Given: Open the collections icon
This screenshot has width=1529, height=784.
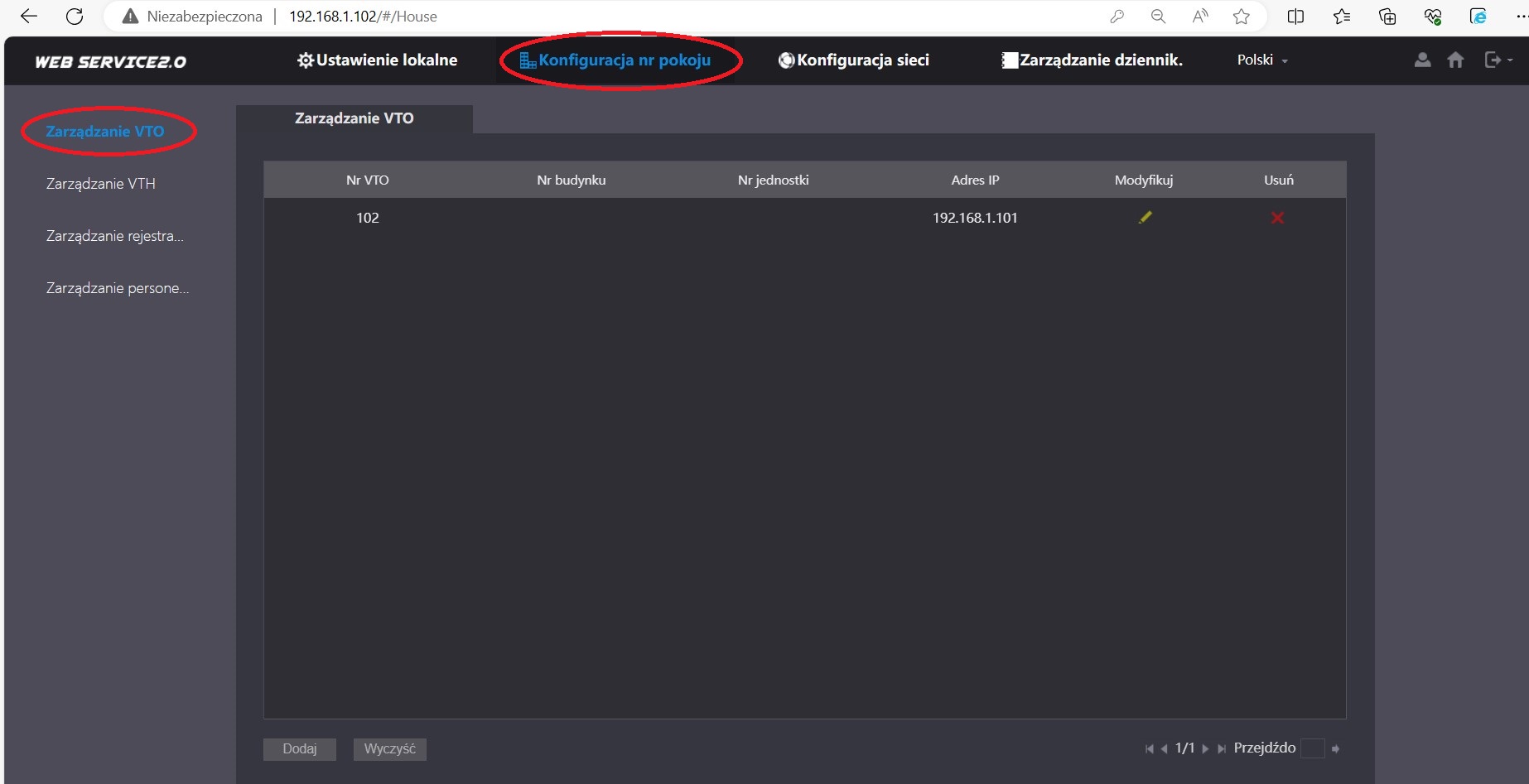Looking at the screenshot, I should pyautogui.click(x=1387, y=17).
